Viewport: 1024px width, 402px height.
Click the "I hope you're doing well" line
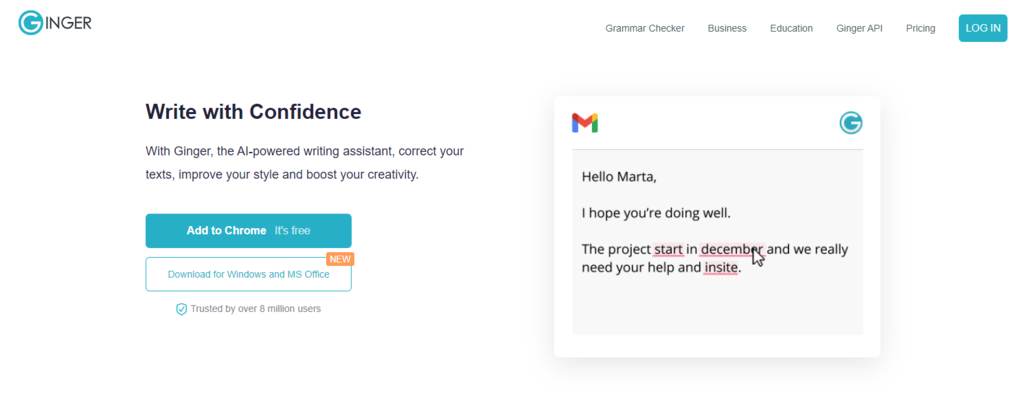click(656, 213)
